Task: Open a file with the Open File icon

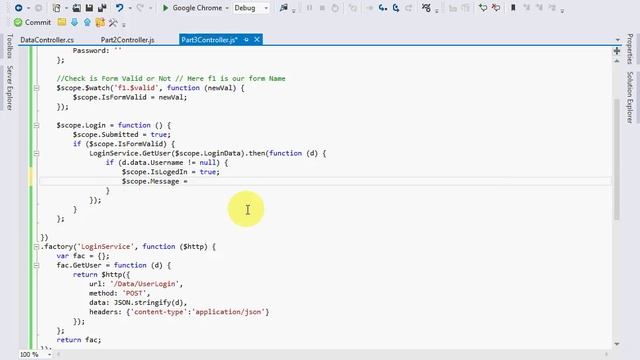Action: coord(76,8)
